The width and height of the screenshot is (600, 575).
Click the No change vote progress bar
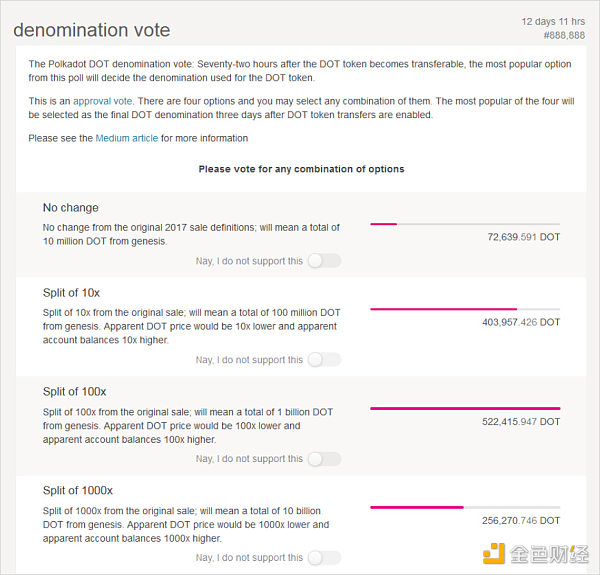(465, 224)
